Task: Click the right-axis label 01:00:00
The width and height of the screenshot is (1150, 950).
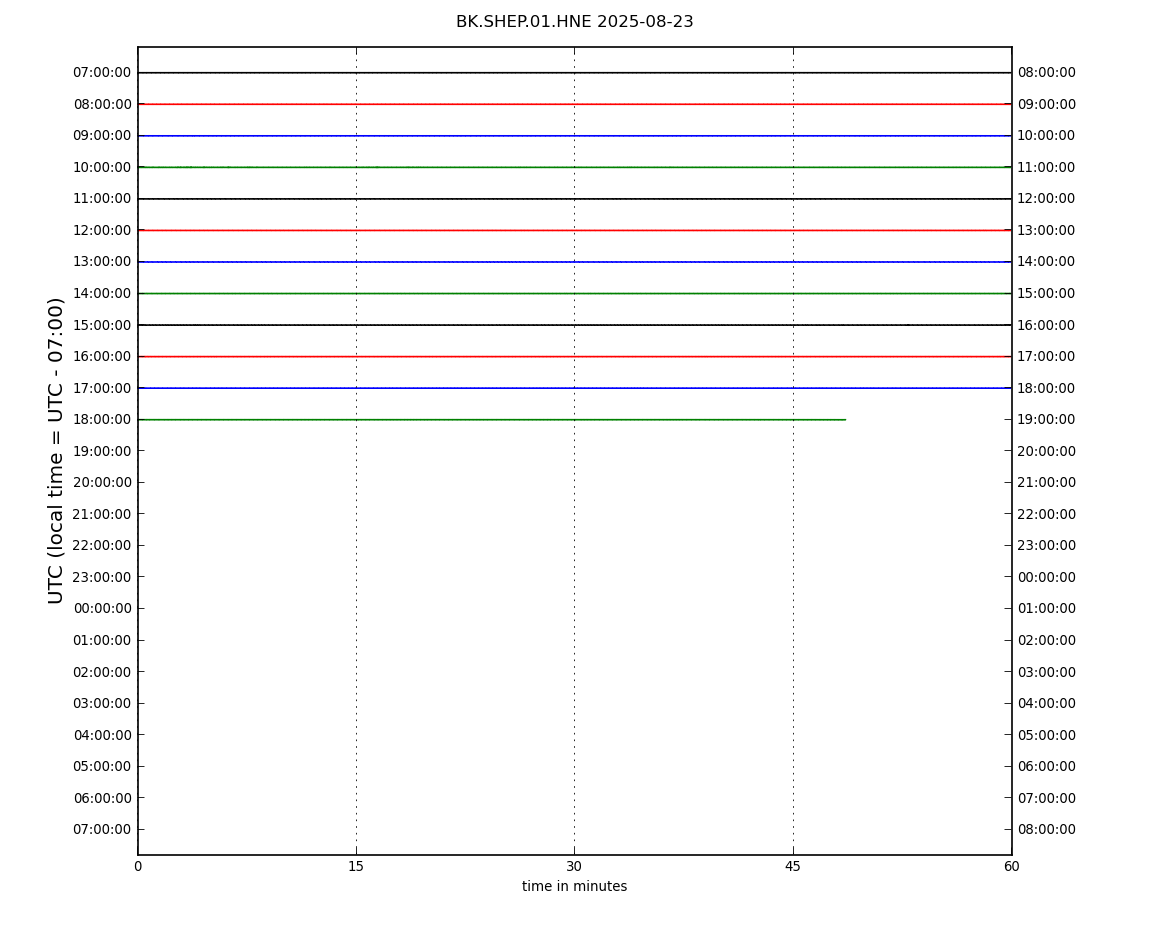Action: pyautogui.click(x=1047, y=609)
